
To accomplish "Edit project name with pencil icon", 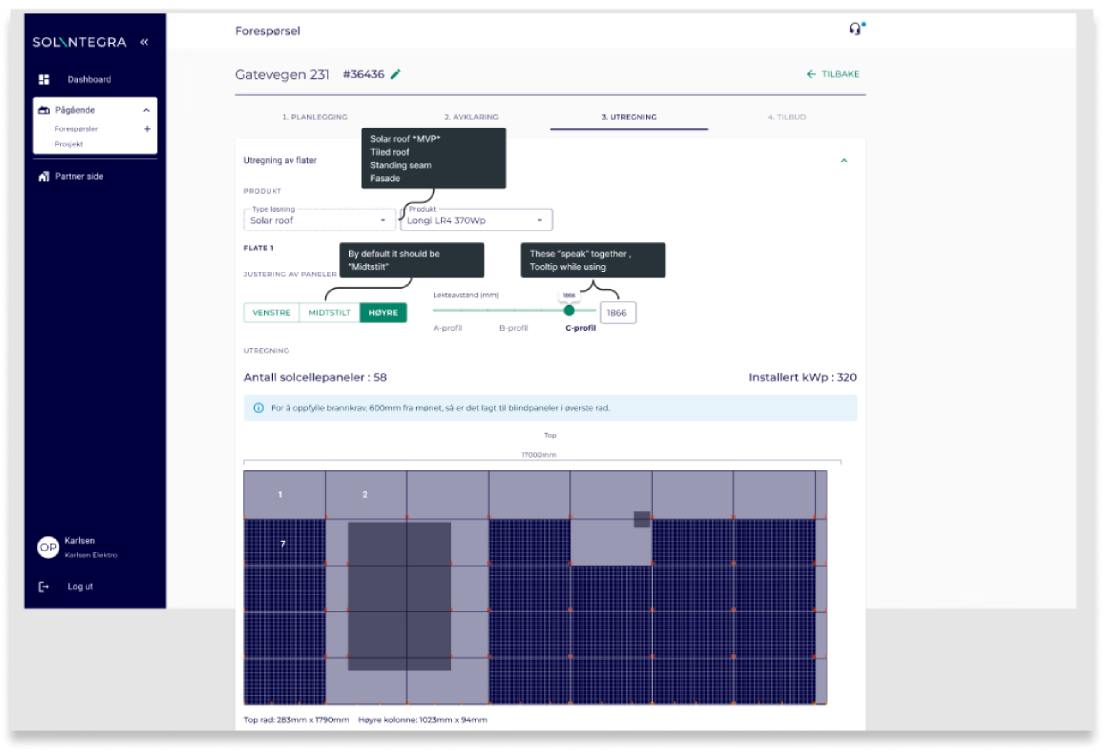I will coord(396,74).
